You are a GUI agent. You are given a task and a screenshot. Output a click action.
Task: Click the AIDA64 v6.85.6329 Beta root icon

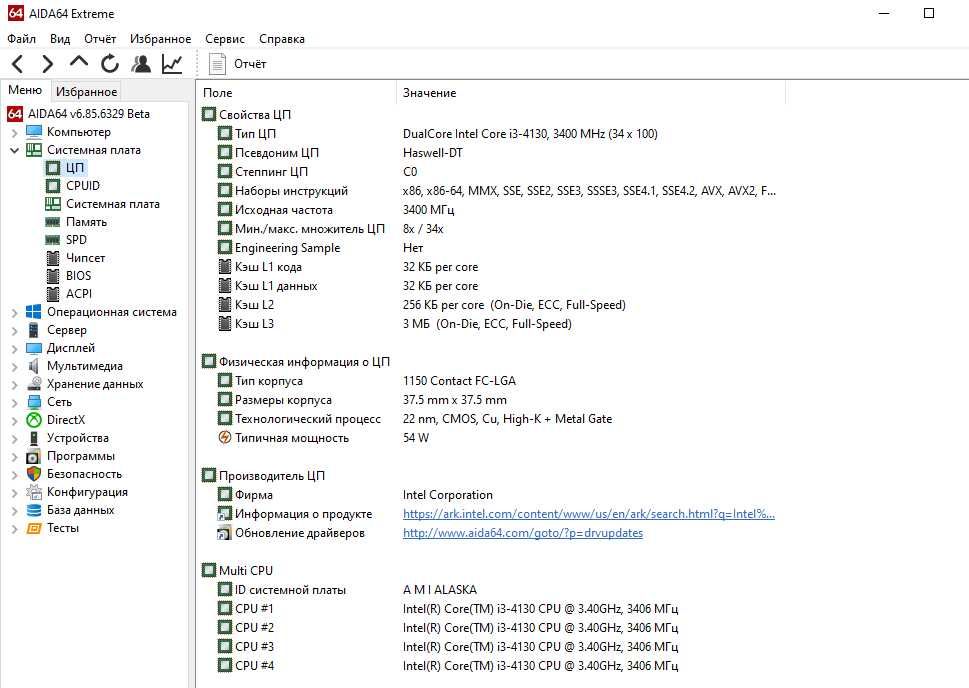click(15, 114)
